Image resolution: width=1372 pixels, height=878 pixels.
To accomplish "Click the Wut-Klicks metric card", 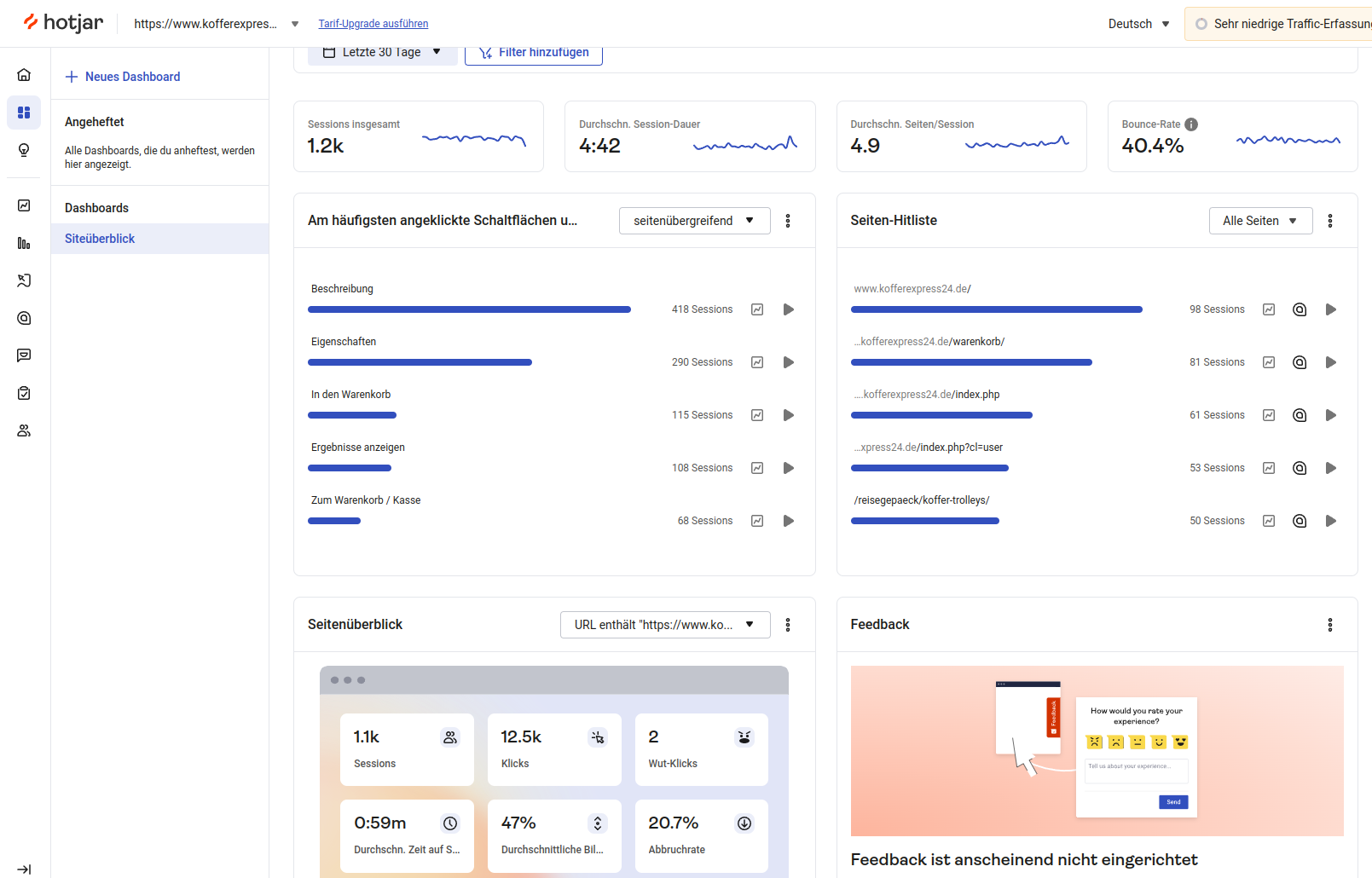I will point(701,749).
